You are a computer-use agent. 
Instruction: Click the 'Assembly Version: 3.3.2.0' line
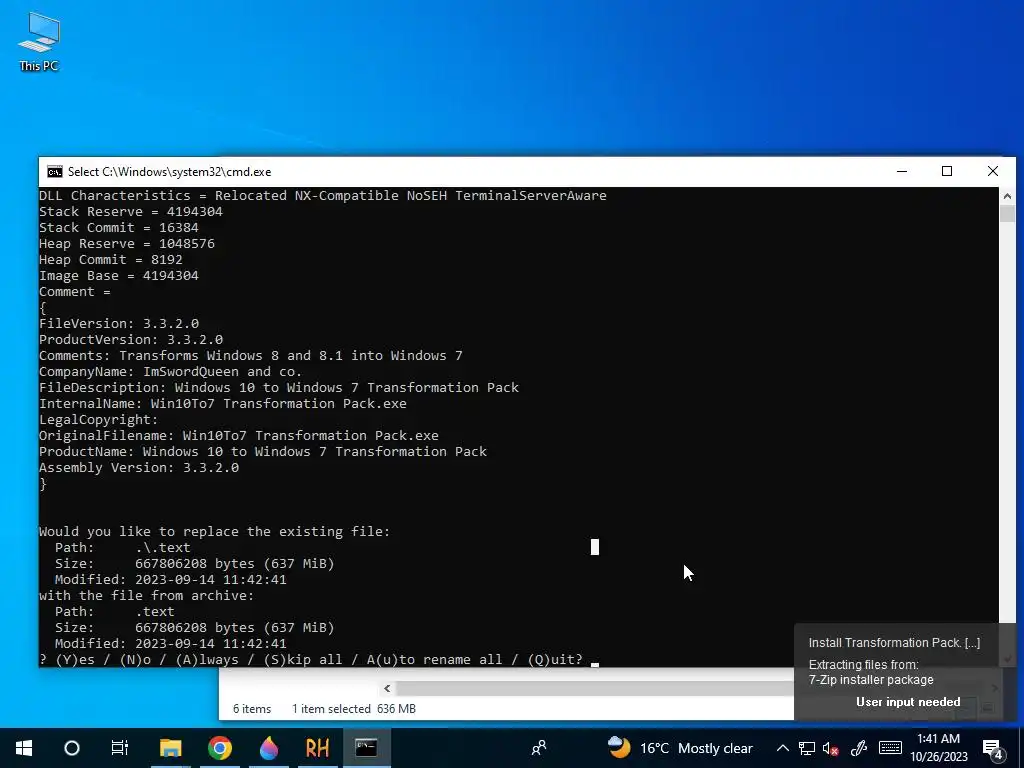pos(139,468)
